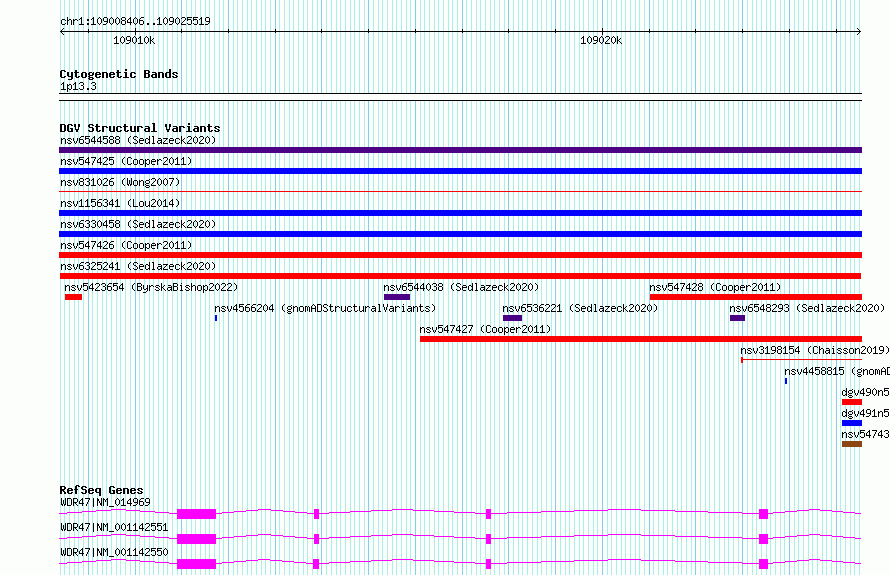Click the blue nsv6330458 variant bar
Screen dimensions: 890x575
click(x=460, y=234)
